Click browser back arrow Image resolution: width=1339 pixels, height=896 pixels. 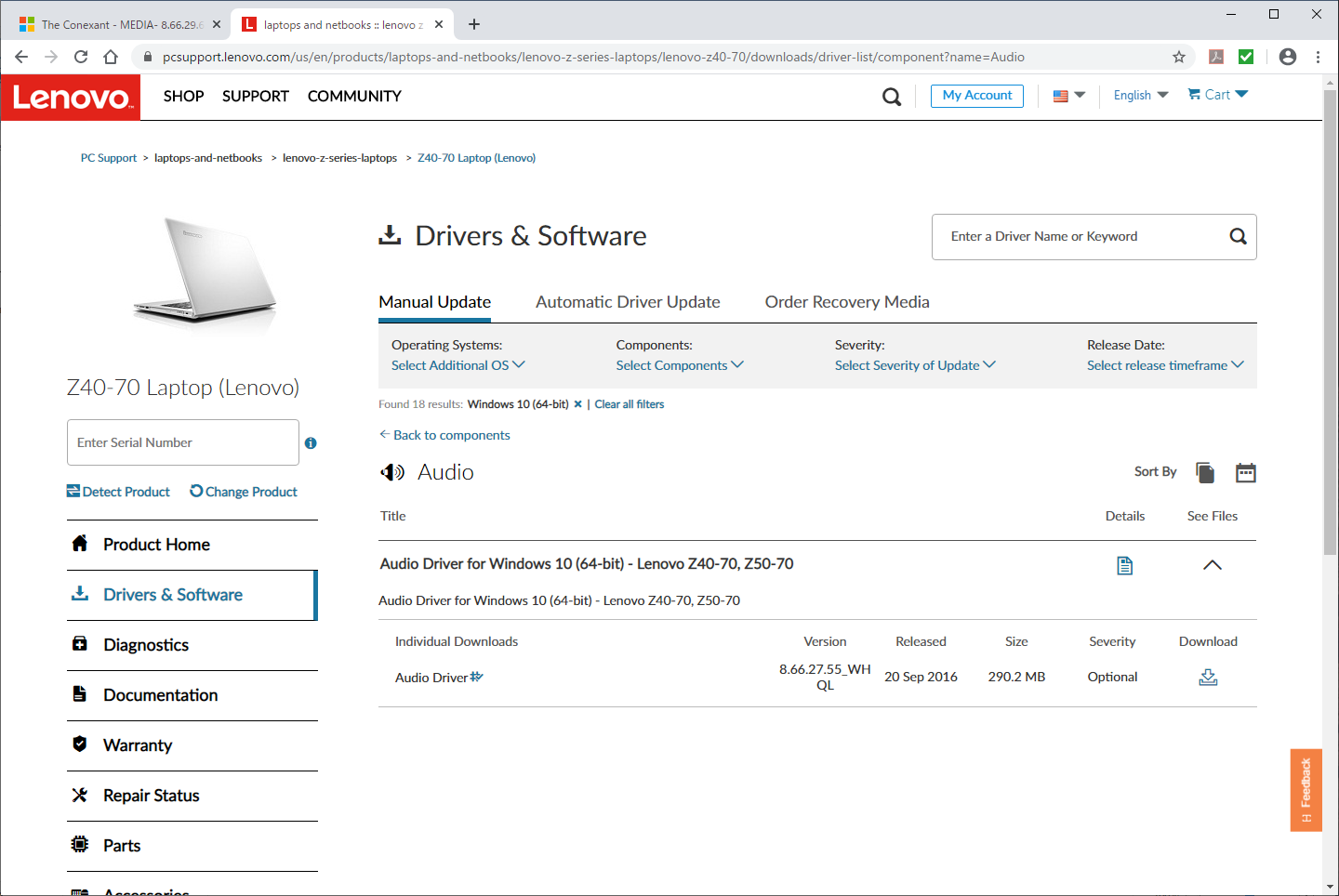point(21,57)
